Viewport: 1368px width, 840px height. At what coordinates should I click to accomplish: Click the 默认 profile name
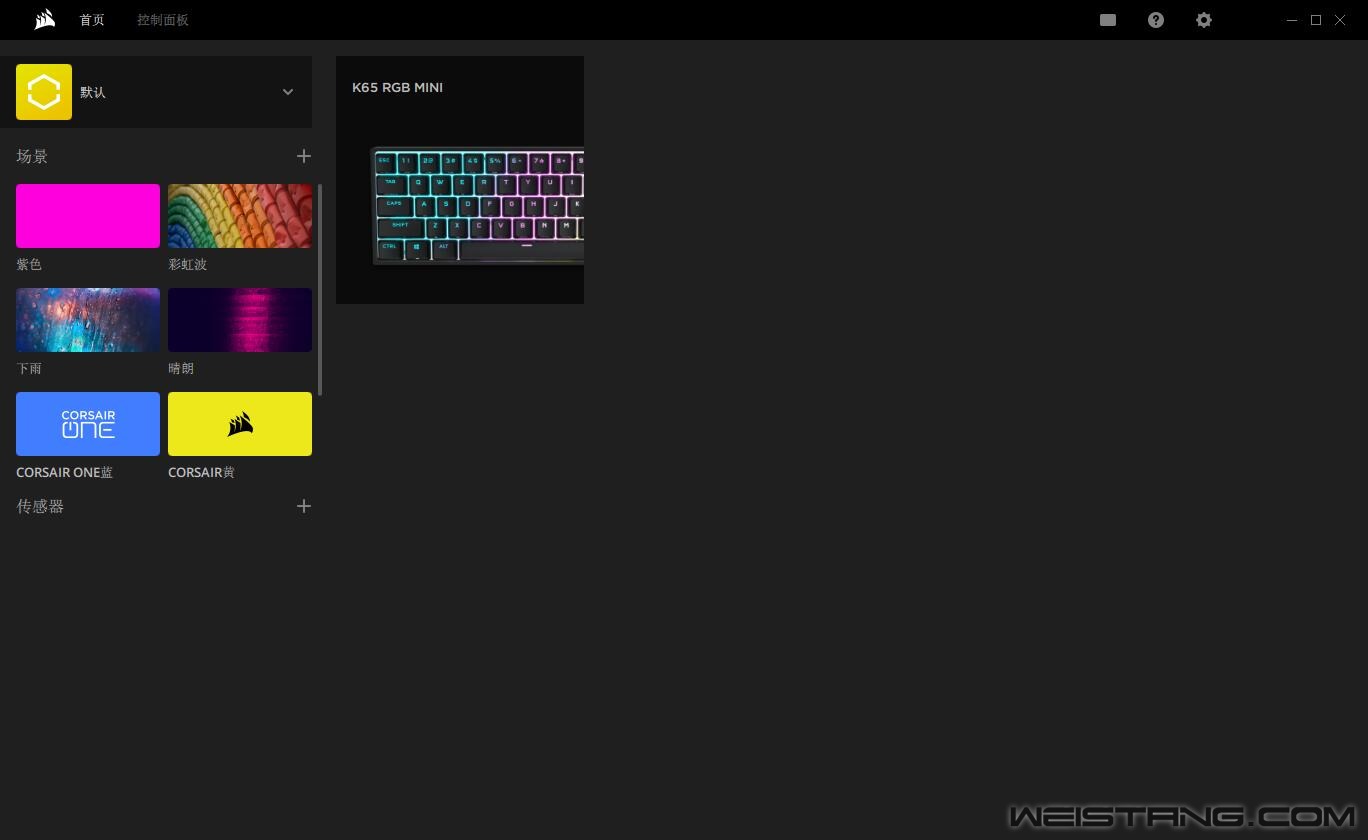pyautogui.click(x=93, y=92)
